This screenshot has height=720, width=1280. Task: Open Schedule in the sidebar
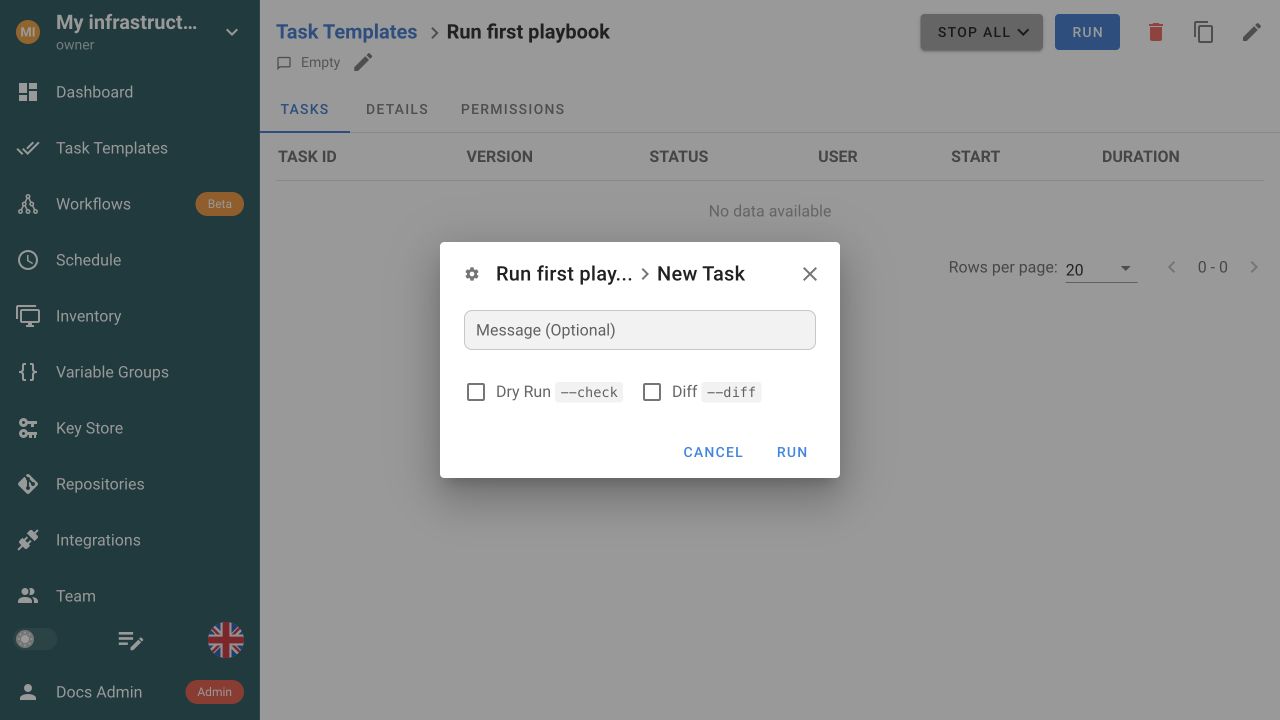pyautogui.click(x=130, y=260)
